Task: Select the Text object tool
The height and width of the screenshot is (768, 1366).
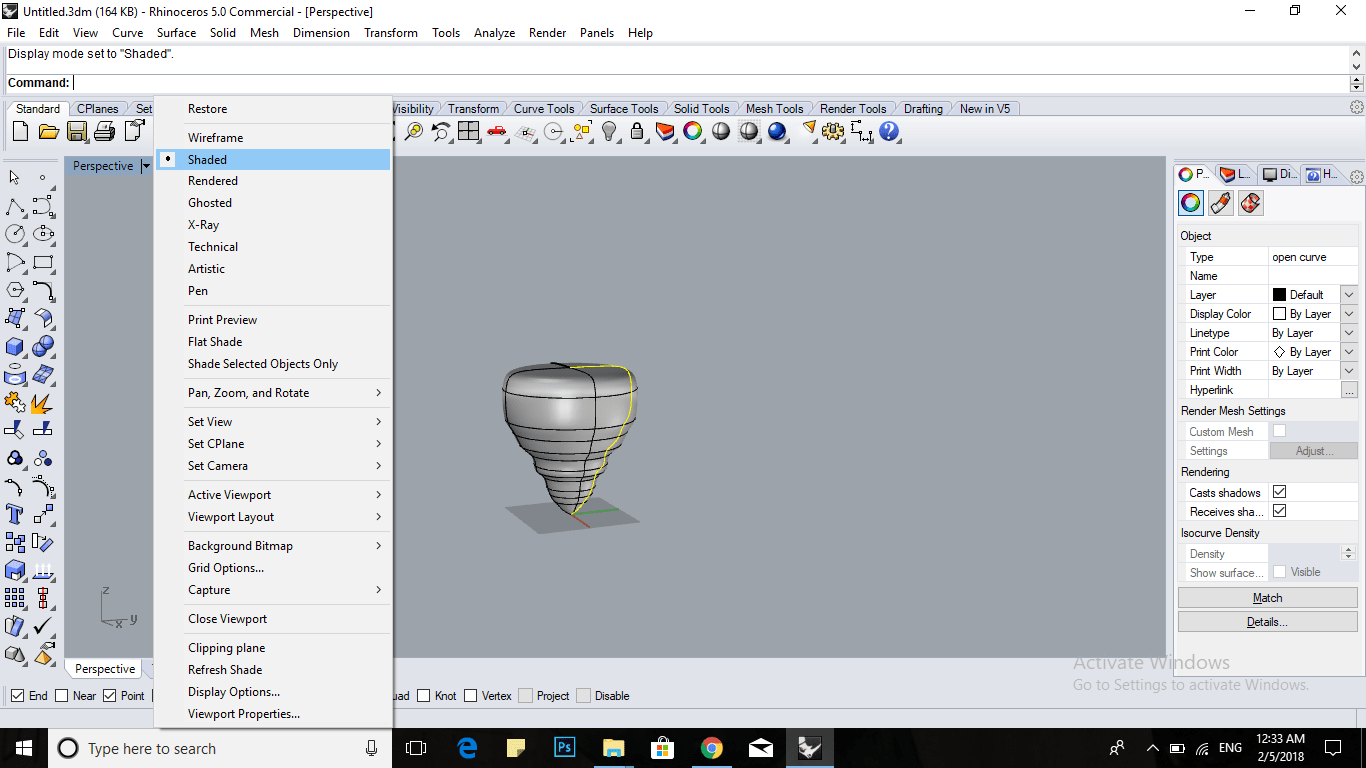Action: 15,514
